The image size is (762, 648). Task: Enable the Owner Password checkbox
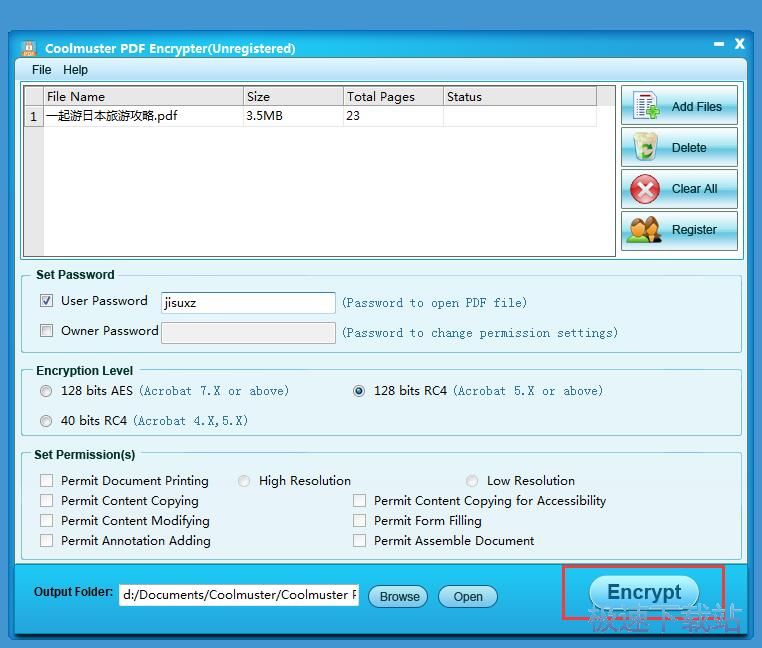47,331
